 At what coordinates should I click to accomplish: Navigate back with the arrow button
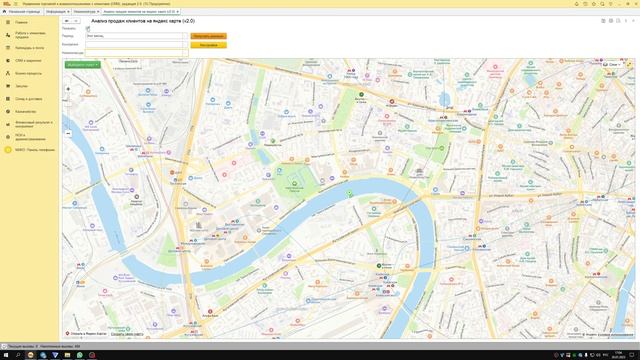tap(67, 21)
